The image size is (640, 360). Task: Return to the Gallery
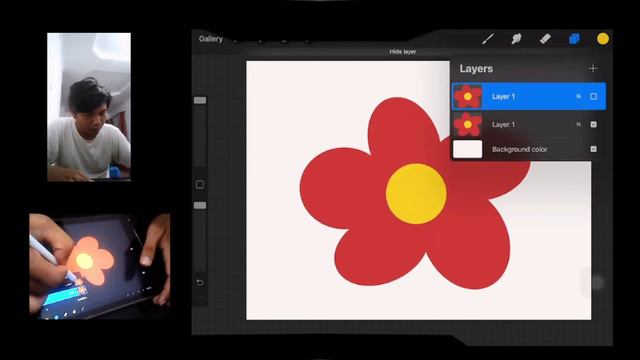211,39
